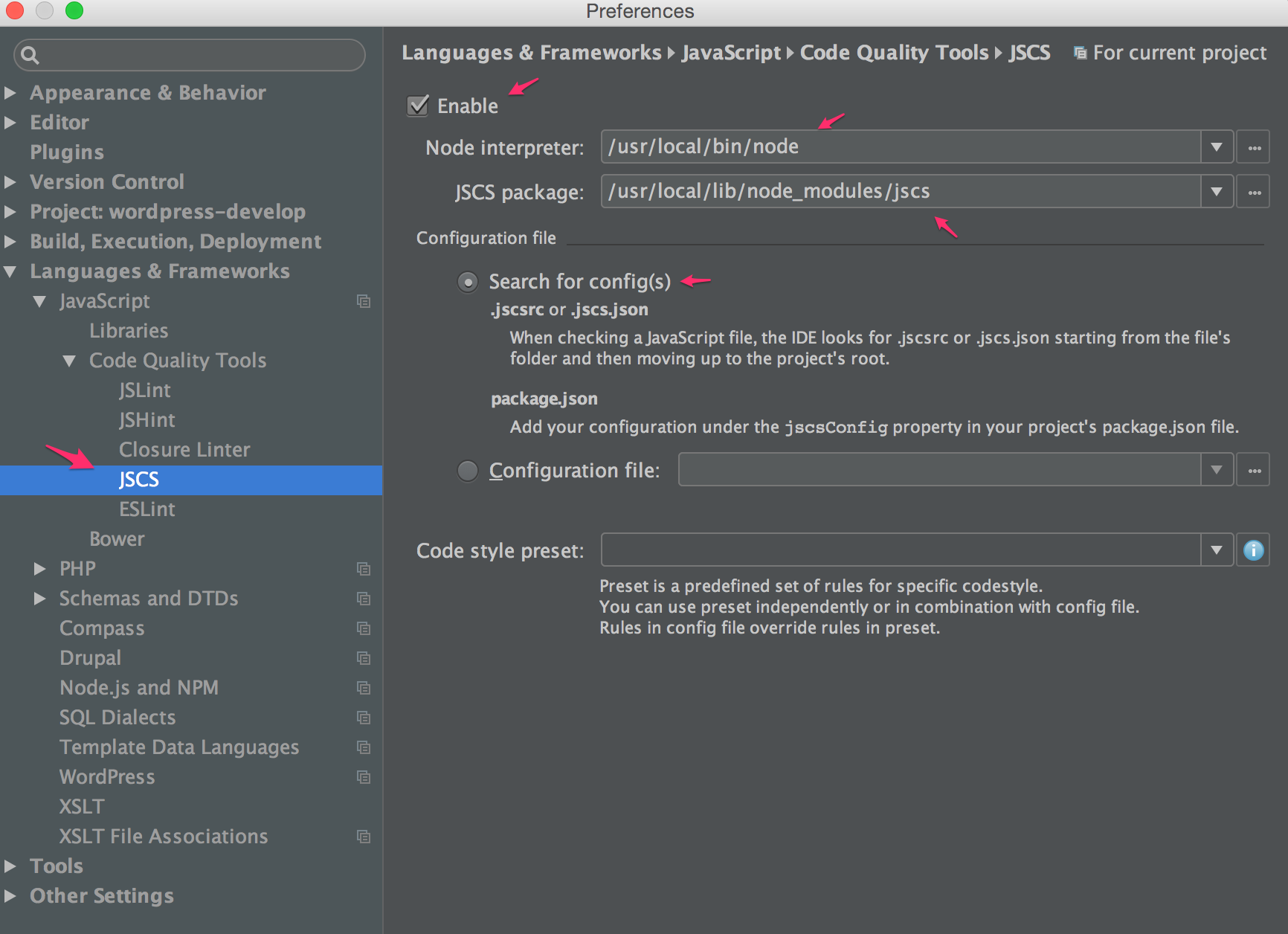Screen dimensions: 1288x934
Task: Click project-level icon next to JavaScript
Action: (364, 301)
